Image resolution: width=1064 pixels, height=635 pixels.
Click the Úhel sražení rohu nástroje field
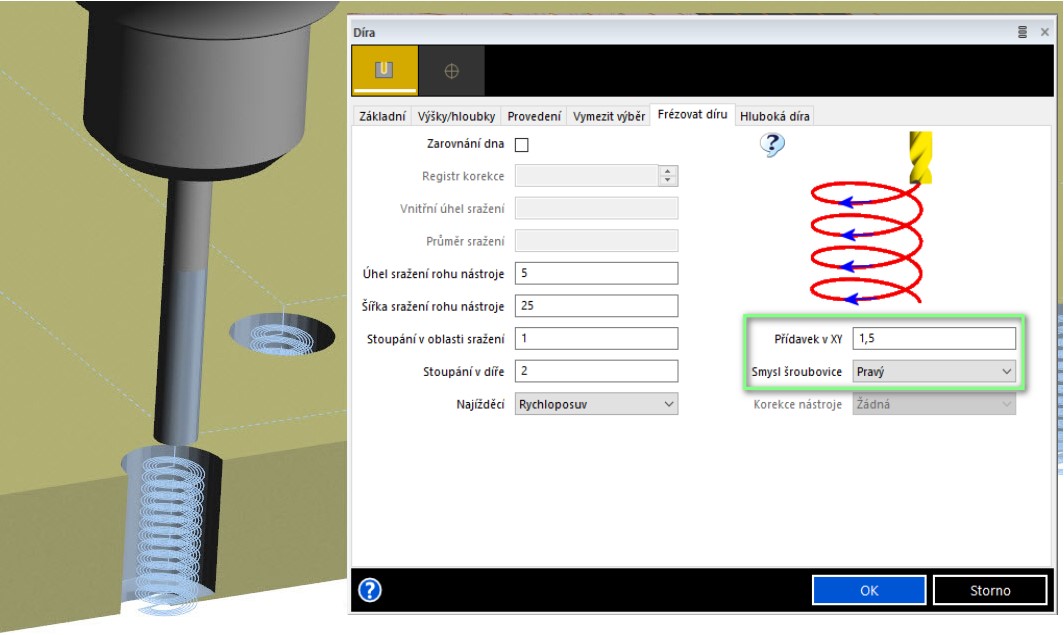(x=596, y=273)
